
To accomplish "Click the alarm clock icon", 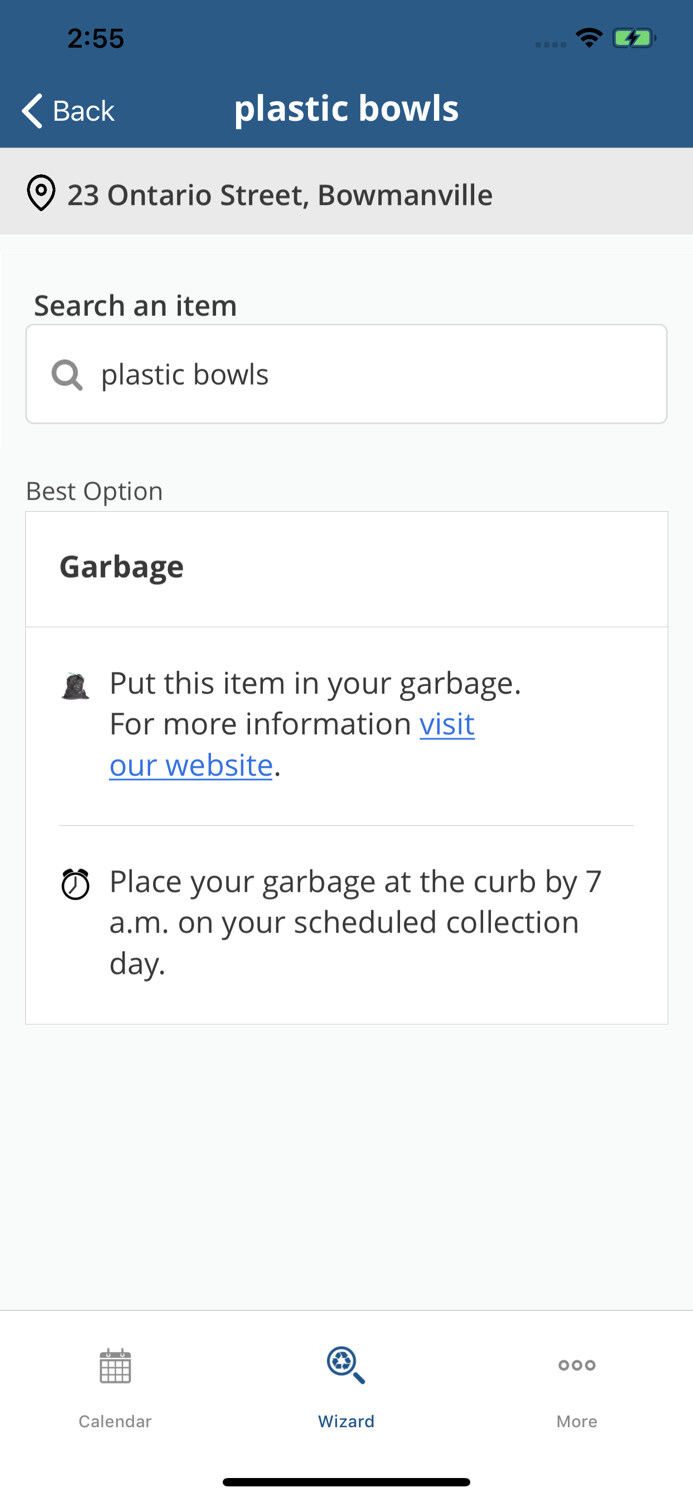I will [x=75, y=884].
